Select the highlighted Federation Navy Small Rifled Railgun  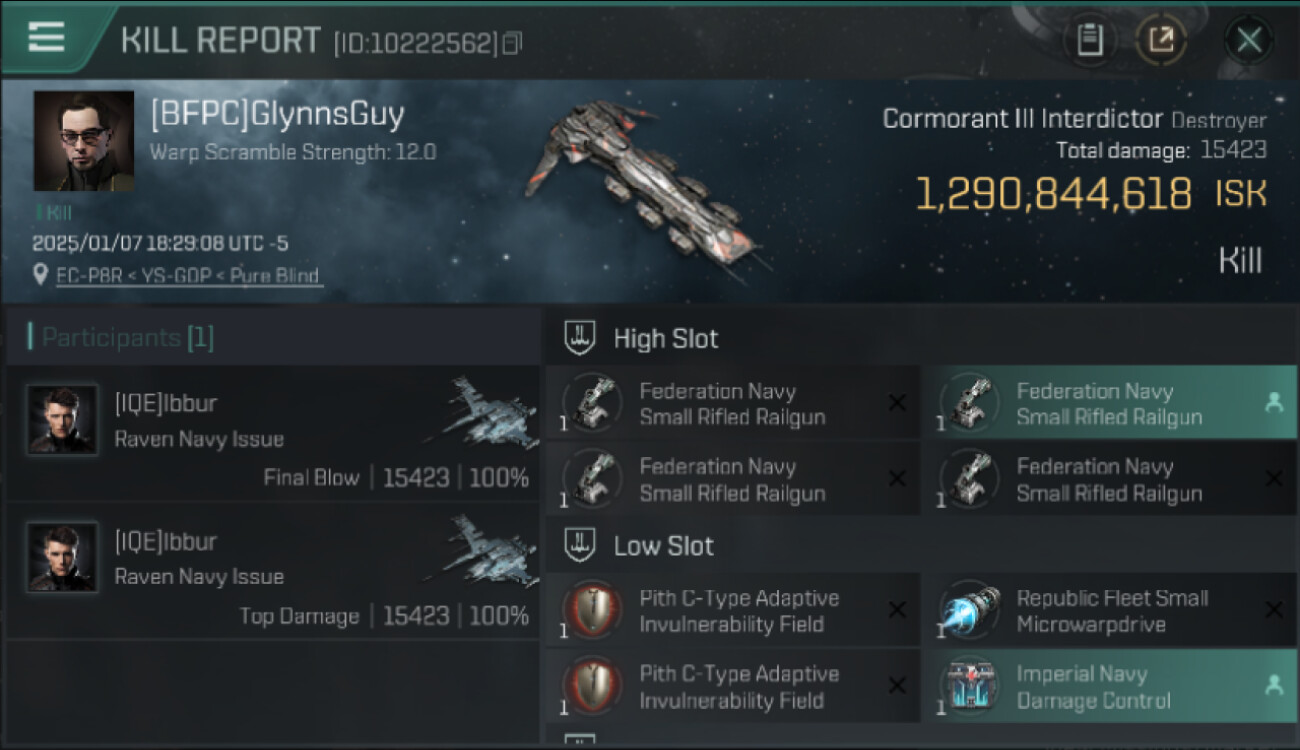point(1108,403)
